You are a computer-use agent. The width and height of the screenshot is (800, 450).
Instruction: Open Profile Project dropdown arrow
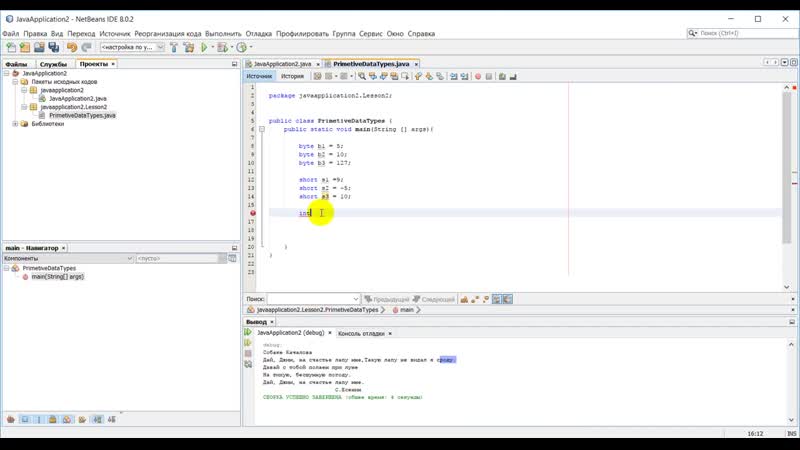pos(251,47)
